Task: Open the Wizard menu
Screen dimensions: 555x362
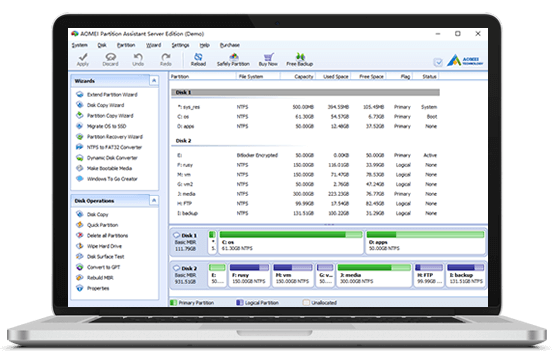Action: [154, 45]
